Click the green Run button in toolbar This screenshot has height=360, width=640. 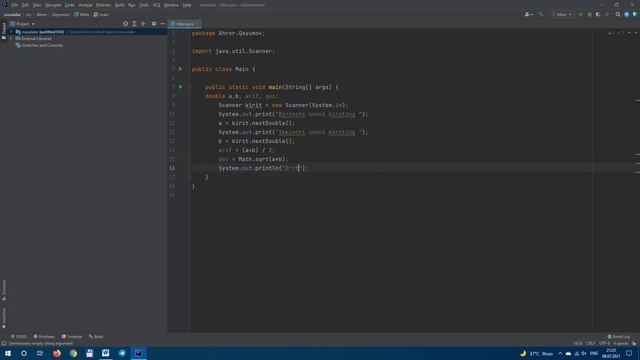[581, 14]
